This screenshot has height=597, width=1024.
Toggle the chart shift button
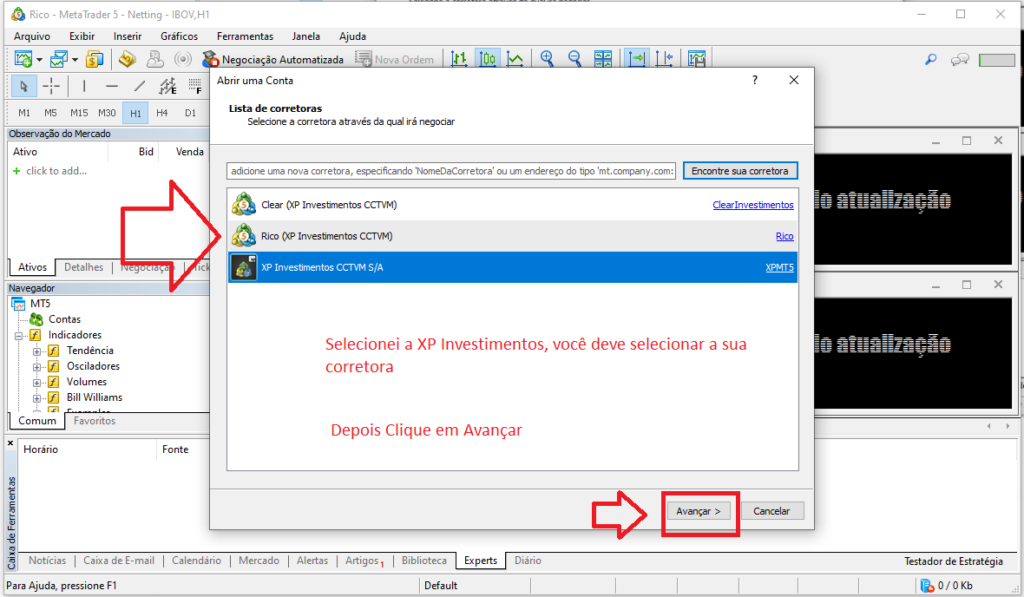[x=664, y=59]
